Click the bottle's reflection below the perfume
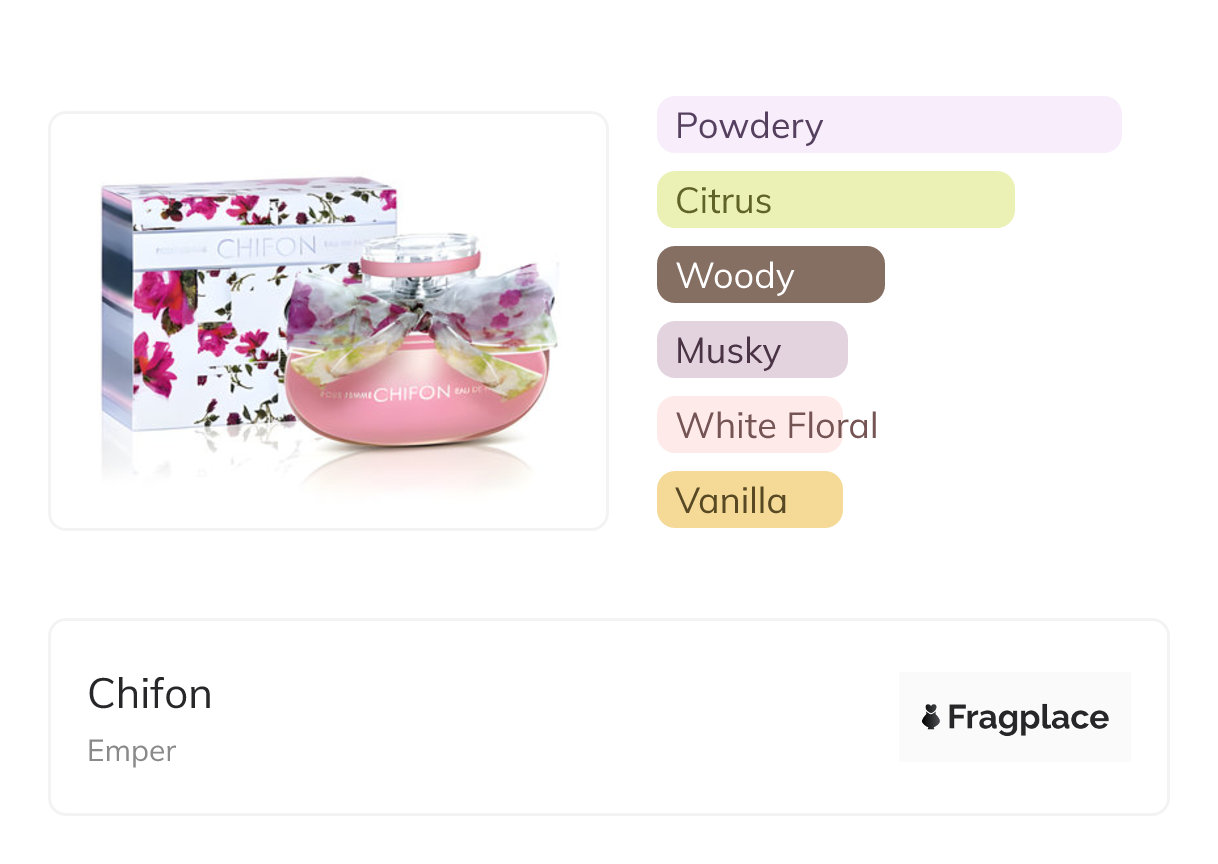This screenshot has width=1218, height=864. 420,475
